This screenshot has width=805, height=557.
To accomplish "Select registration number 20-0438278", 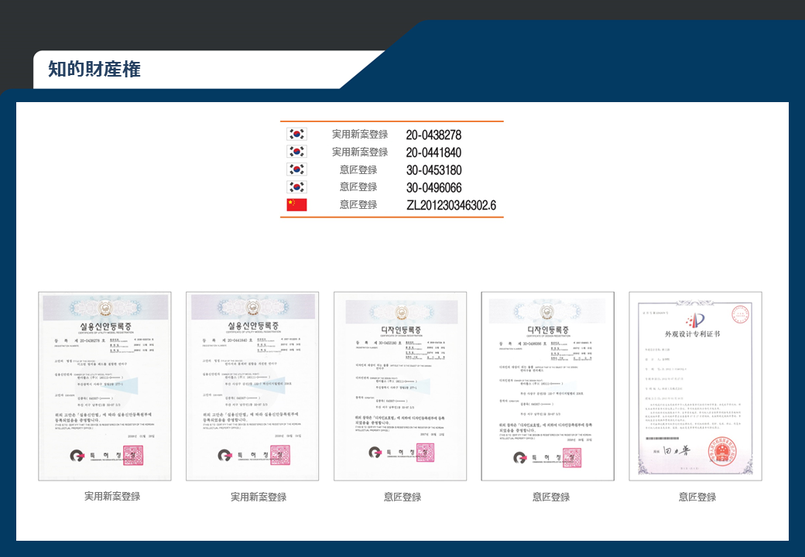I will point(434,135).
